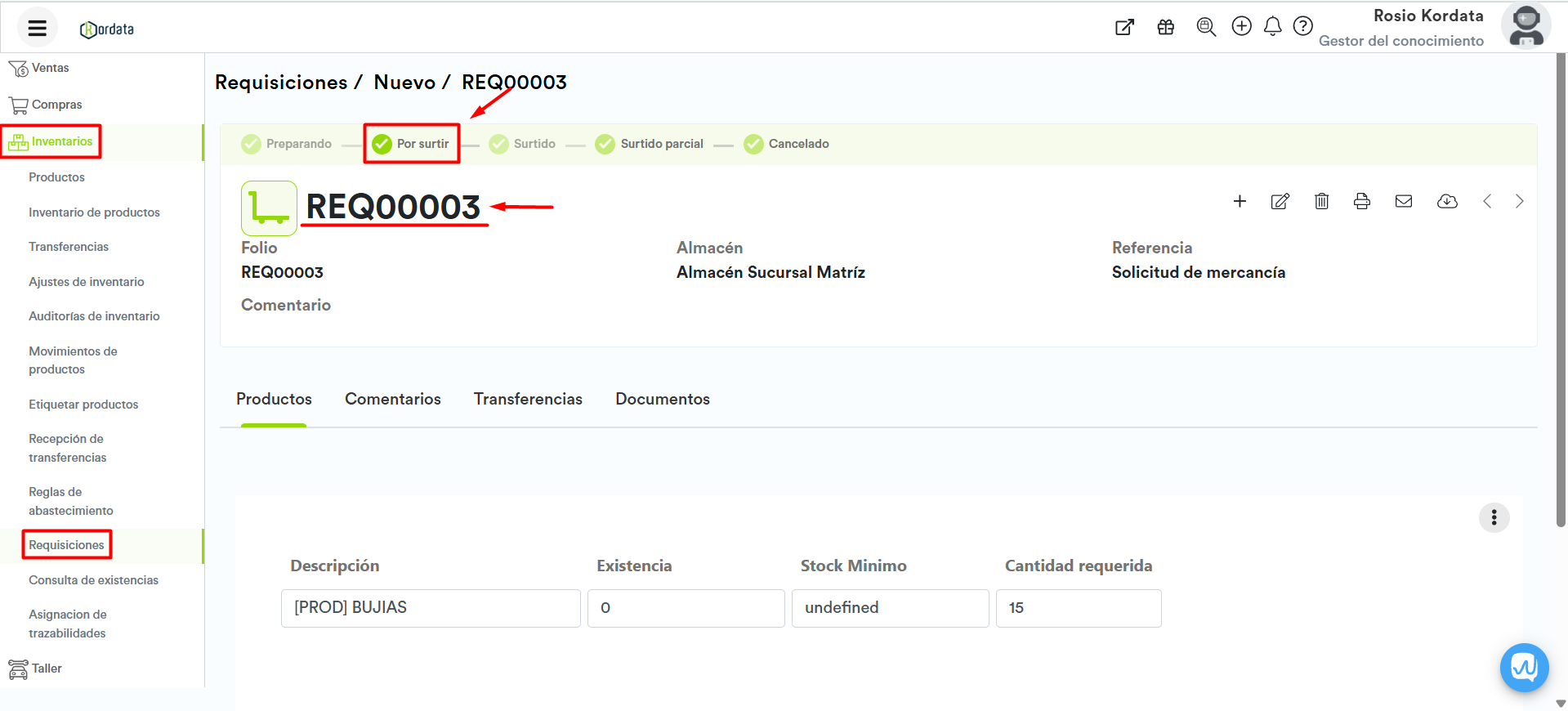Open the three-dot options menu
The image size is (1568, 711).
1494,517
